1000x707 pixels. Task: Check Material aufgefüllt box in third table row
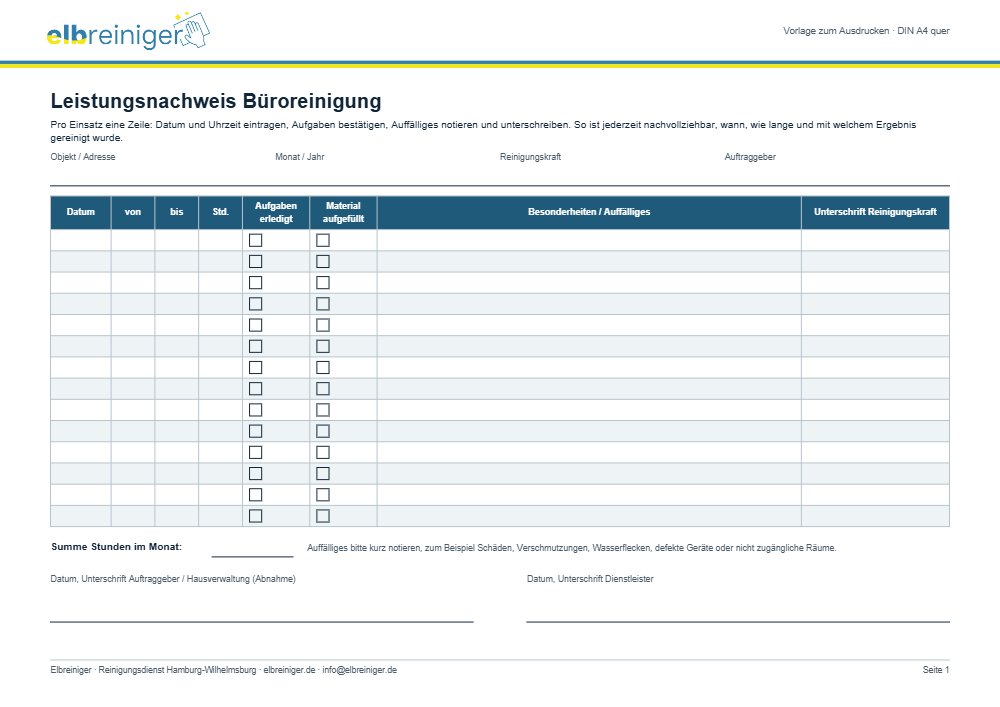(x=323, y=282)
